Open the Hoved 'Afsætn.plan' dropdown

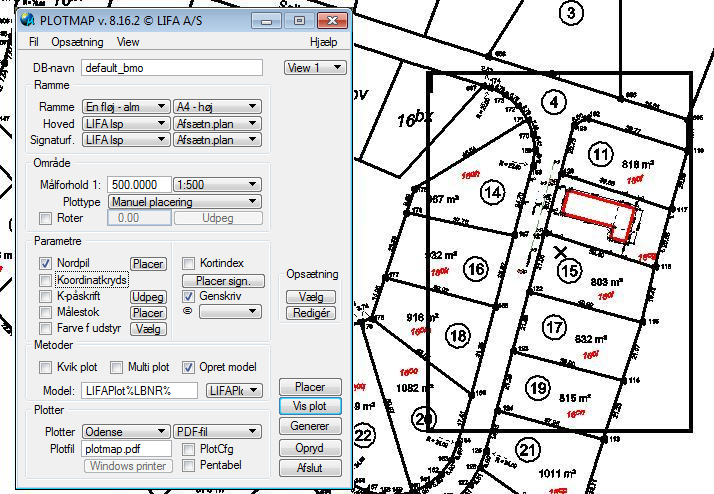(x=217, y=123)
